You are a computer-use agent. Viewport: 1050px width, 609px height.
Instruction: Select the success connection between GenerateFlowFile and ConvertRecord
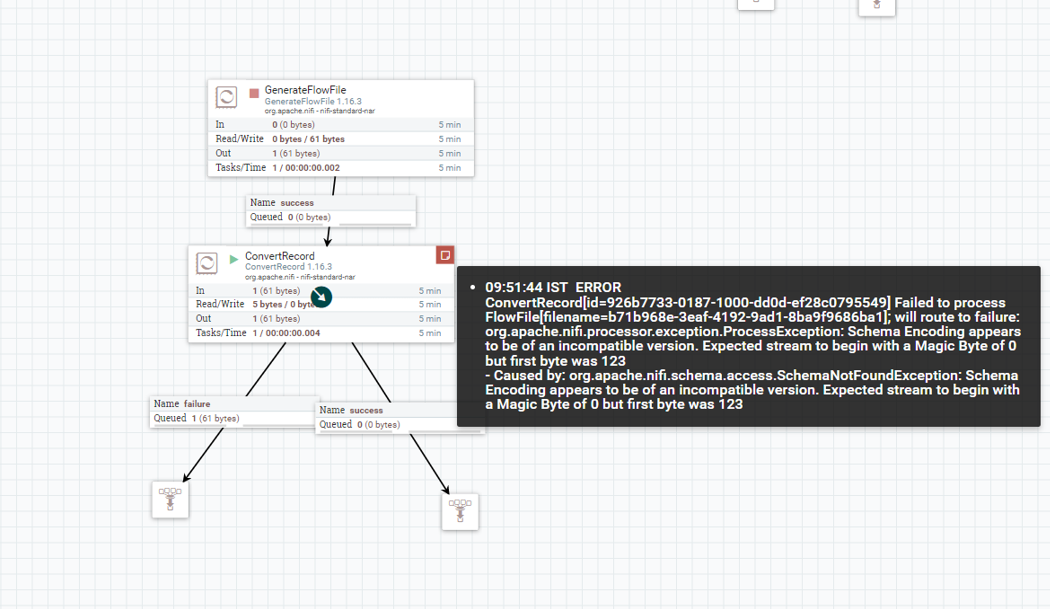[x=331, y=210]
